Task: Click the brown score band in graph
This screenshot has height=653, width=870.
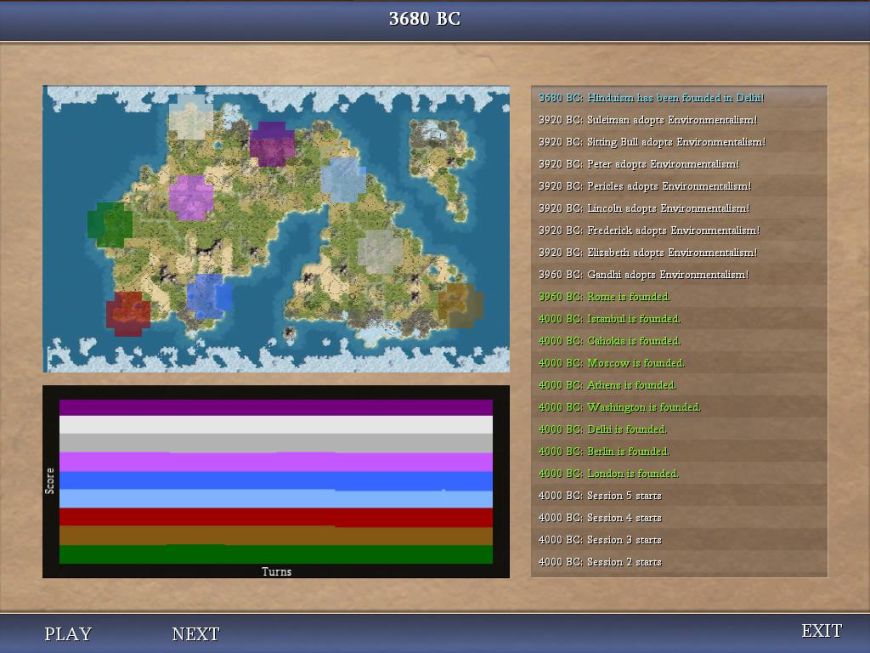Action: (276, 535)
